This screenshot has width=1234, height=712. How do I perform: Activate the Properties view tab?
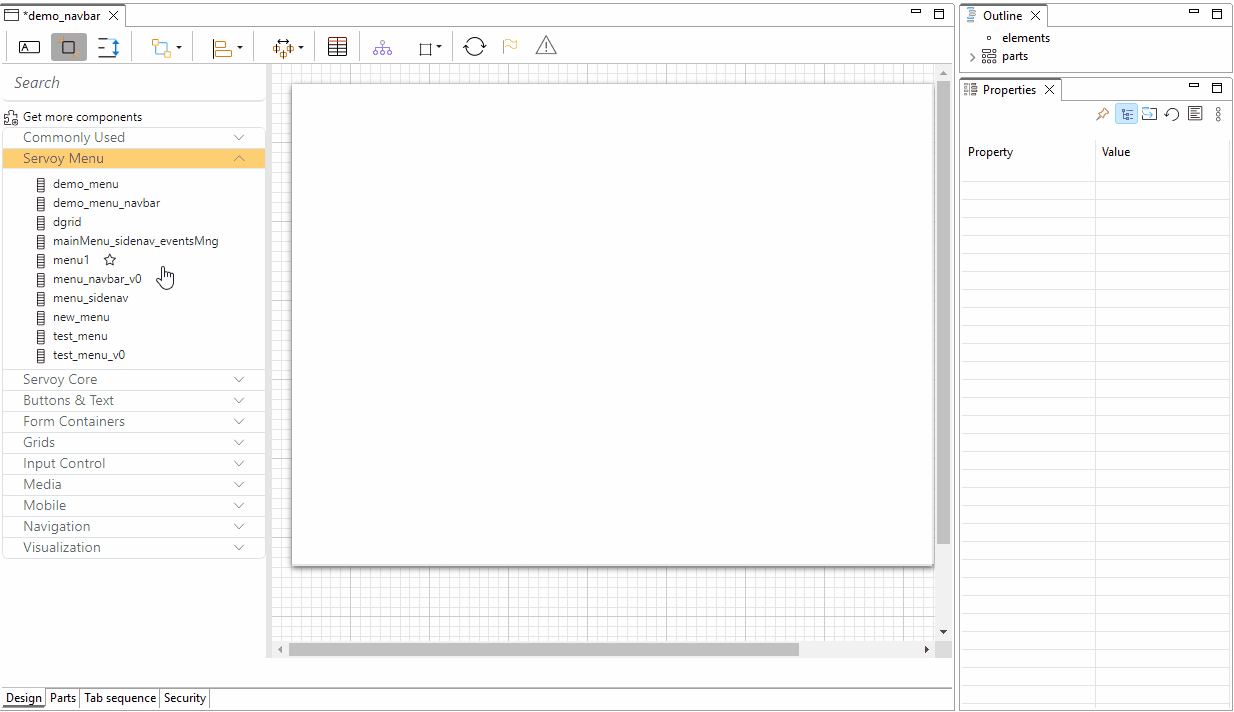pyautogui.click(x=1009, y=90)
